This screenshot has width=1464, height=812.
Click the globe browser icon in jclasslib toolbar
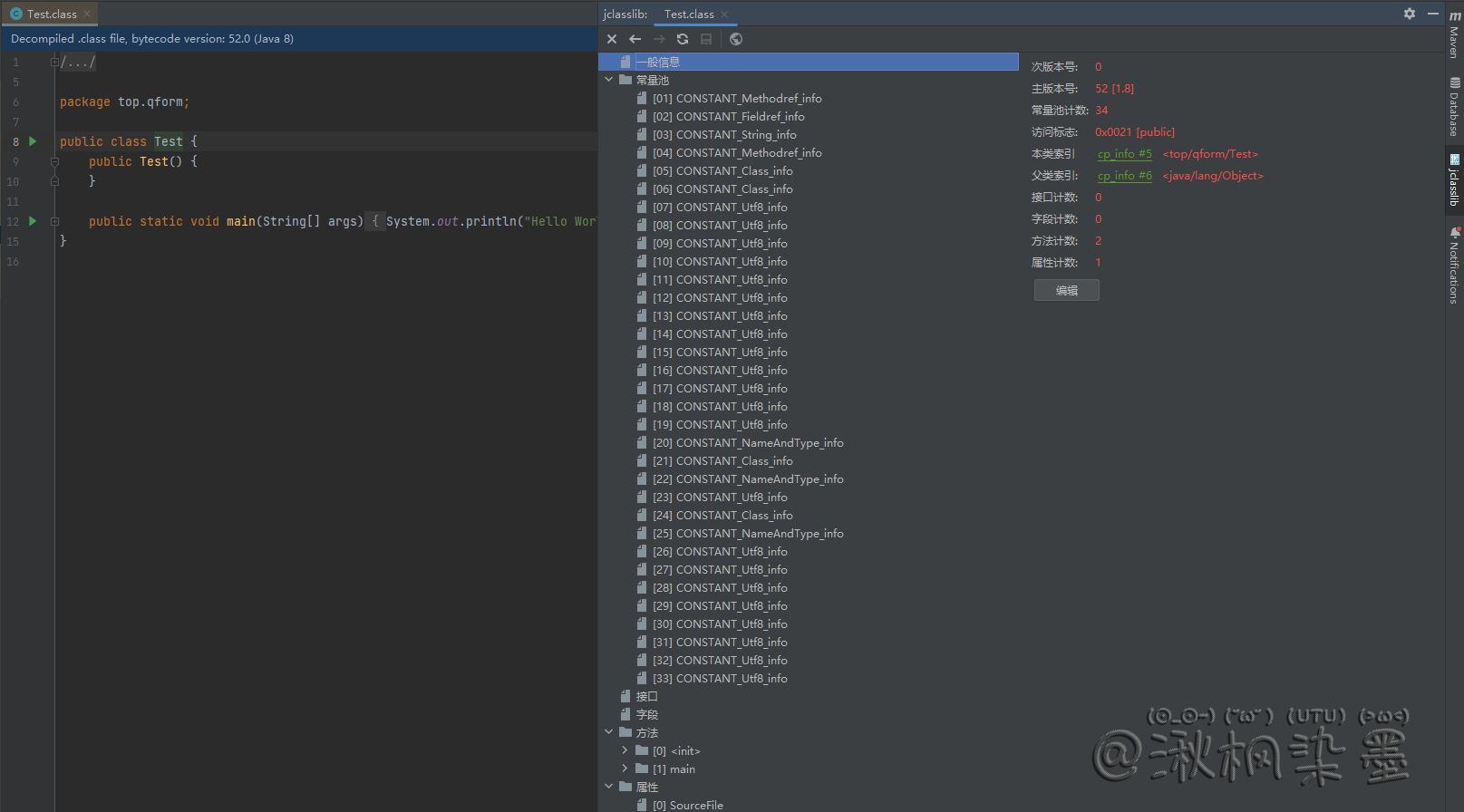736,39
